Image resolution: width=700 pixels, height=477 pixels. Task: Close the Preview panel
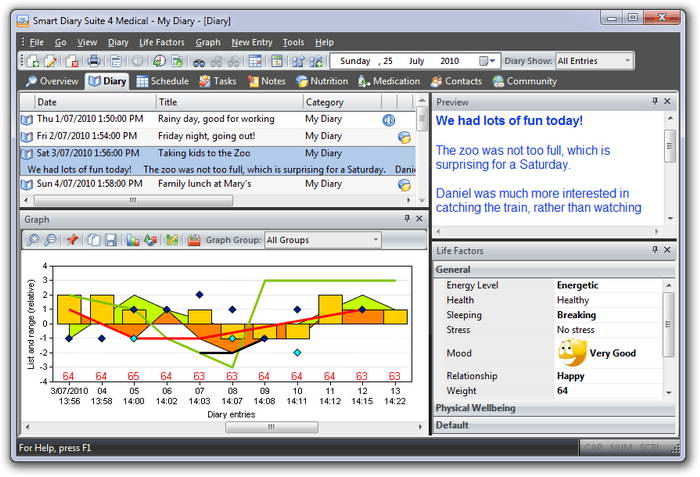tap(667, 101)
